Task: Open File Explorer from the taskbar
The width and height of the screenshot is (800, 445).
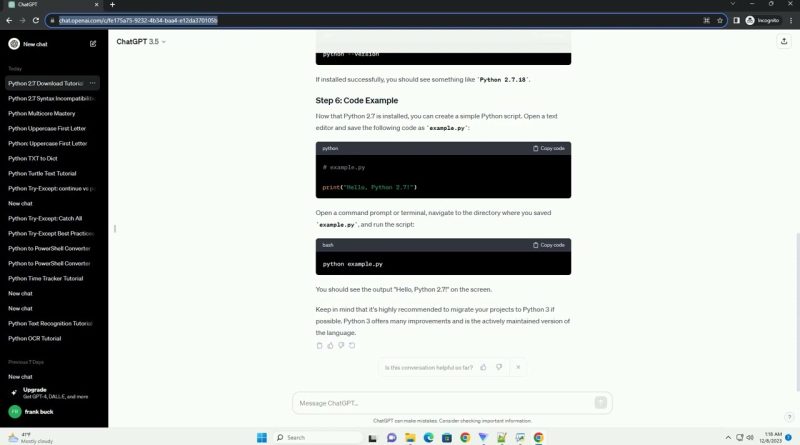Action: (410, 437)
